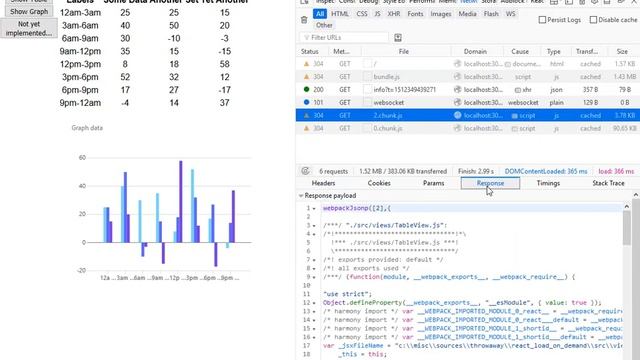The image size is (640, 360).
Task: Toggle the Fonts request filter
Action: [x=416, y=14]
